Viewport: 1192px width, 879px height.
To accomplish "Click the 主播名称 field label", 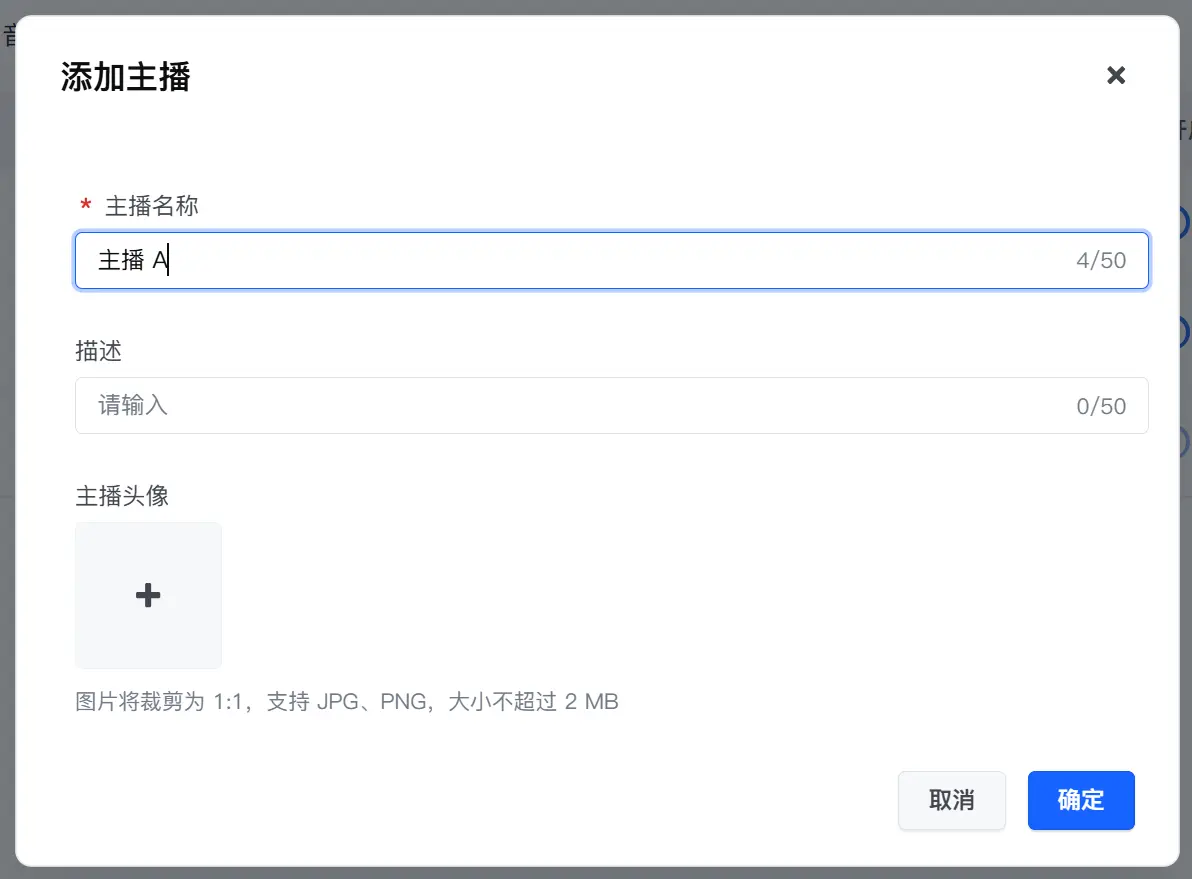I will tap(152, 206).
